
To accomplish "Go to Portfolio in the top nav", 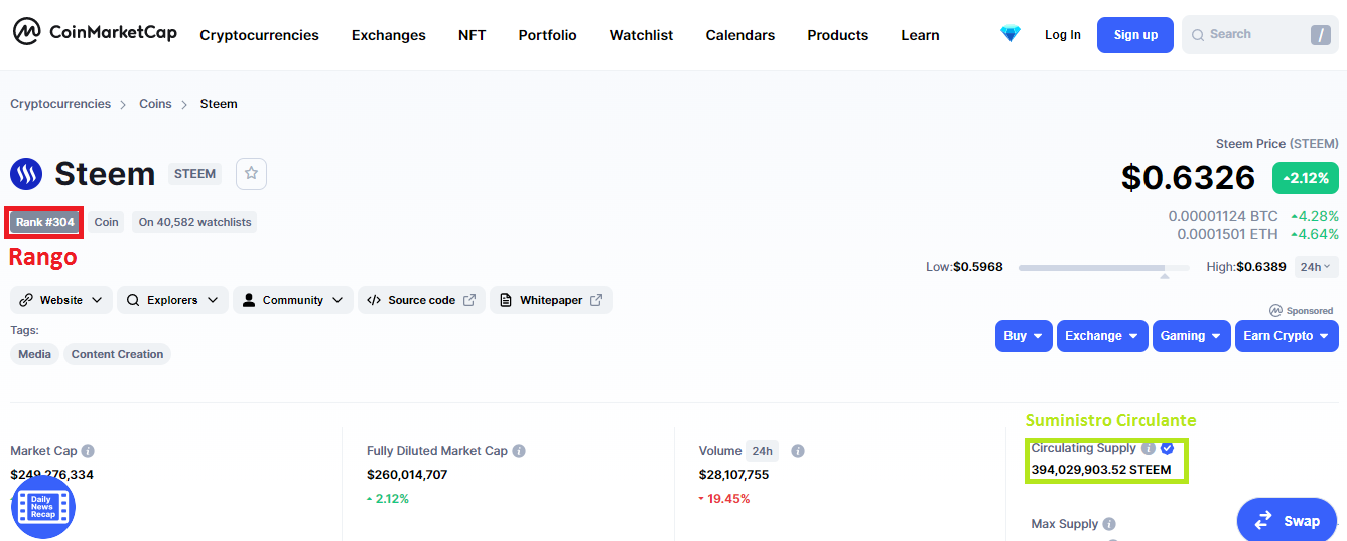I will [547, 35].
